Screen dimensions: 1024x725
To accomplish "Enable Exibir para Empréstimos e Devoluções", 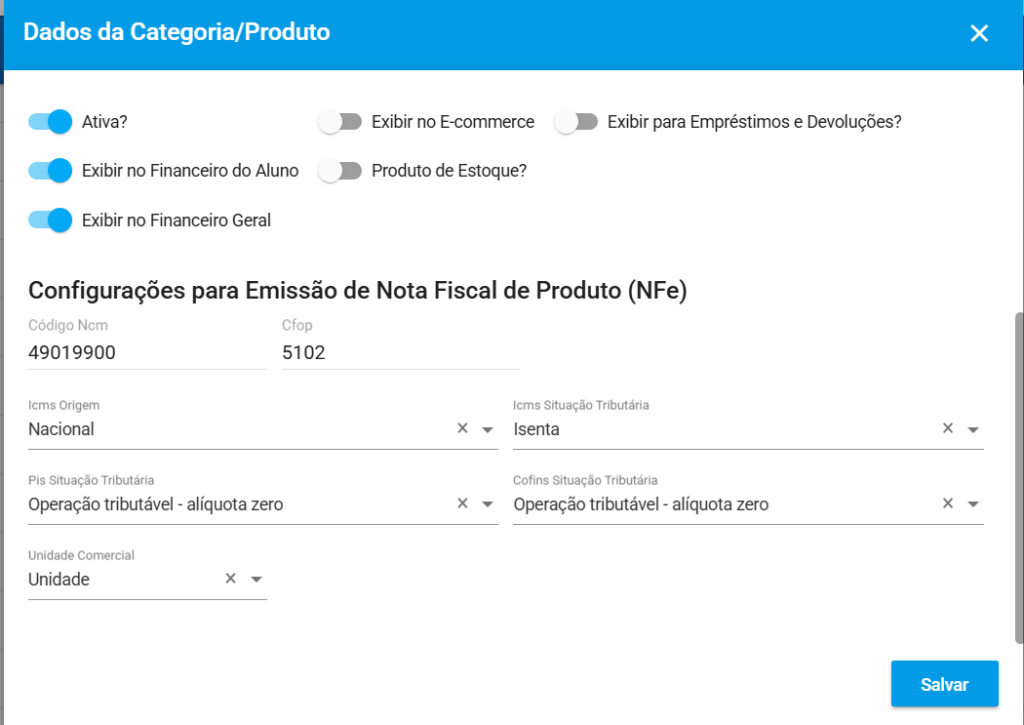I will click(x=576, y=122).
